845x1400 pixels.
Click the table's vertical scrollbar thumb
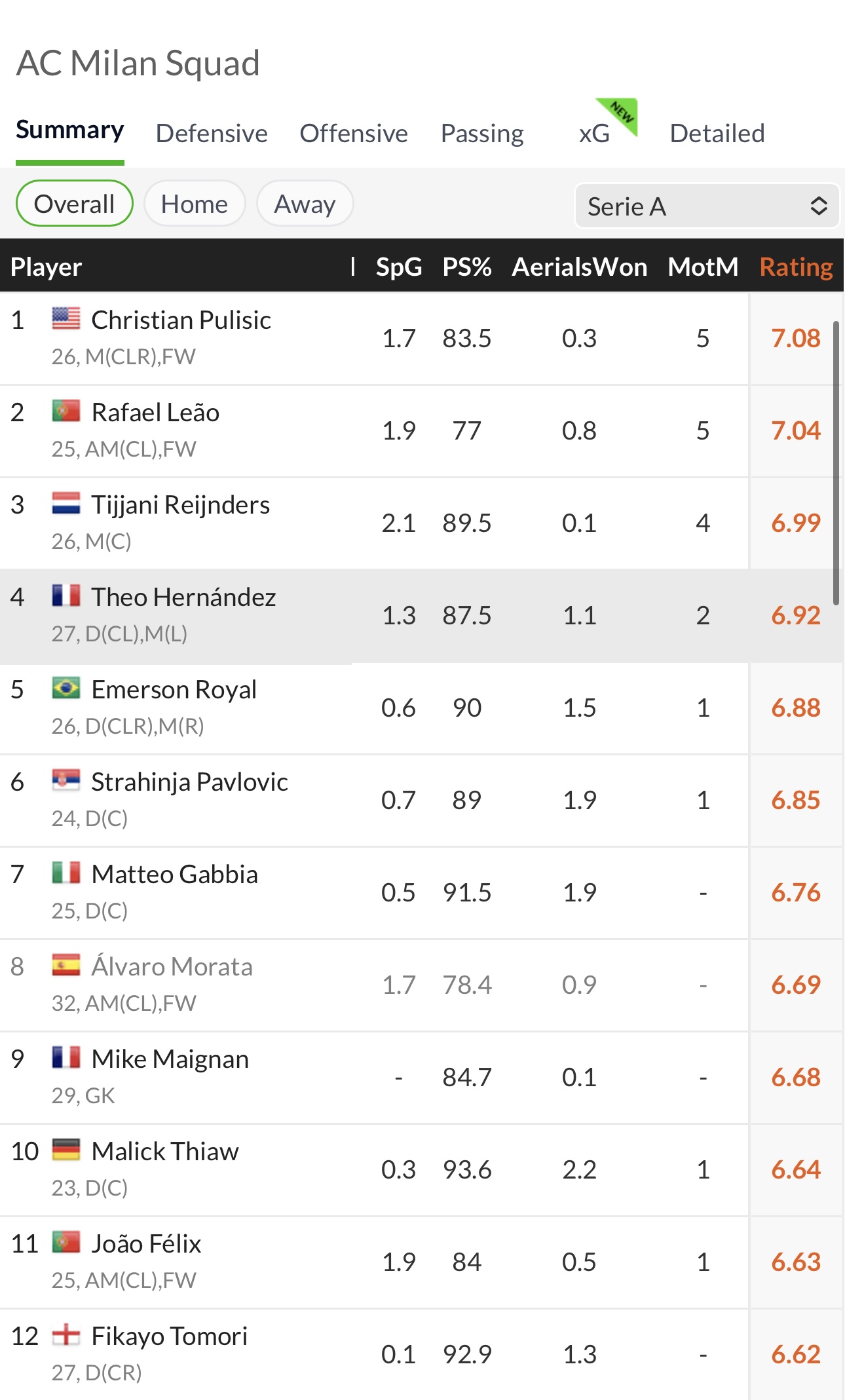[x=836, y=462]
